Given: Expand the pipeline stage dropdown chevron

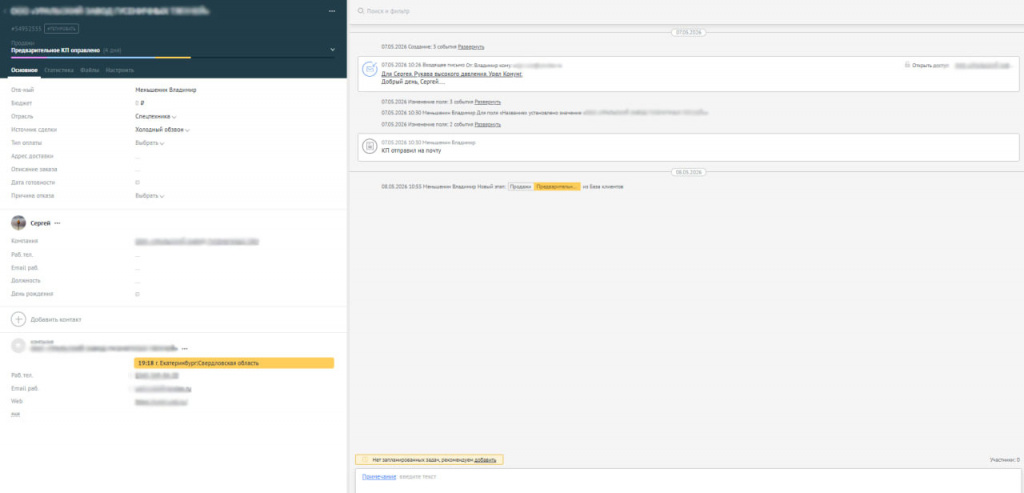Looking at the screenshot, I should pos(332,50).
